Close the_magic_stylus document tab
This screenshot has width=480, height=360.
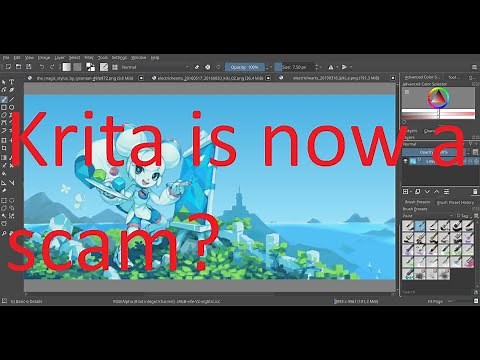(x=141, y=78)
